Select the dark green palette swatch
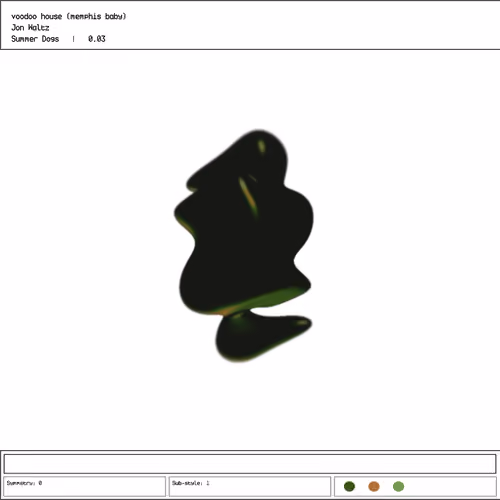Image resolution: width=500 pixels, height=500 pixels. point(349,486)
